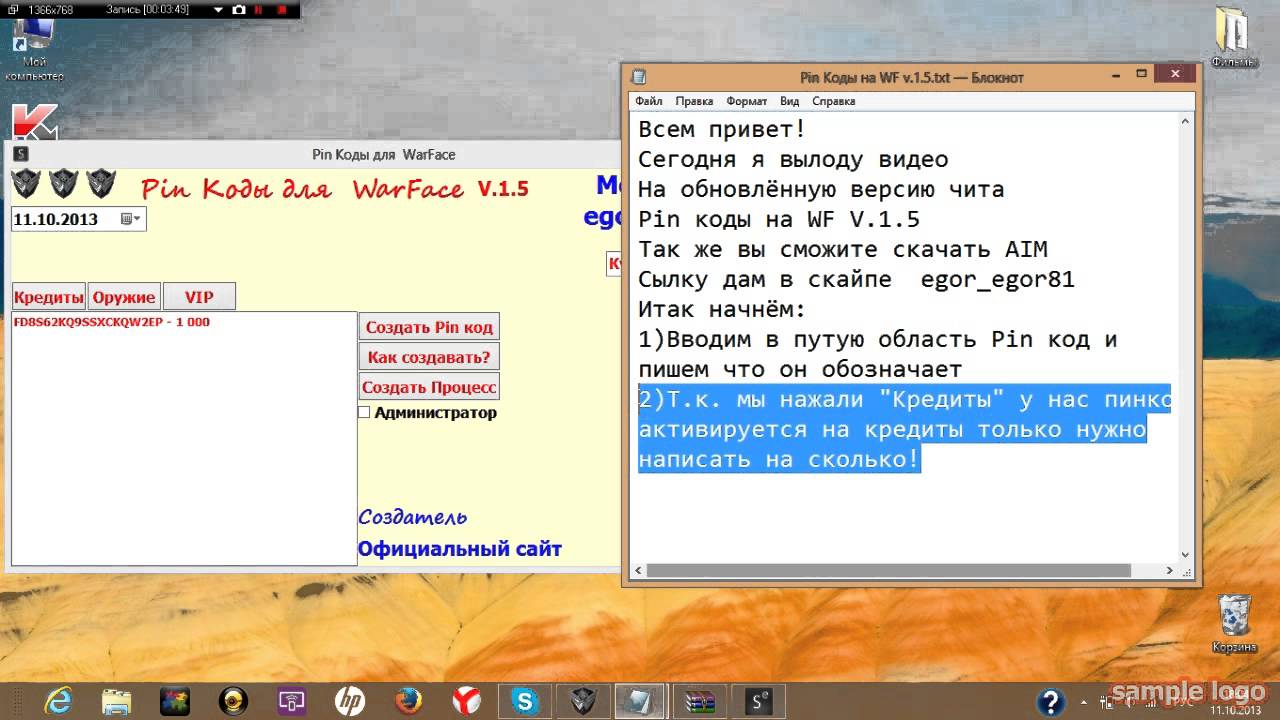
Task: Open Notepad's Формат menu
Action: pyautogui.click(x=746, y=101)
